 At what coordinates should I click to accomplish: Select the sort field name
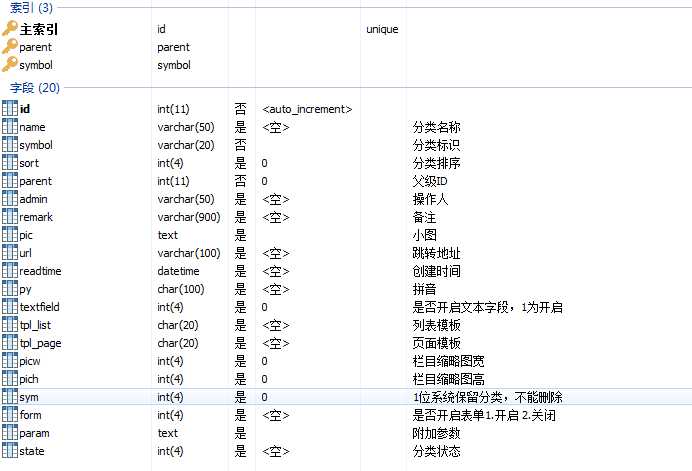[x=29, y=163]
